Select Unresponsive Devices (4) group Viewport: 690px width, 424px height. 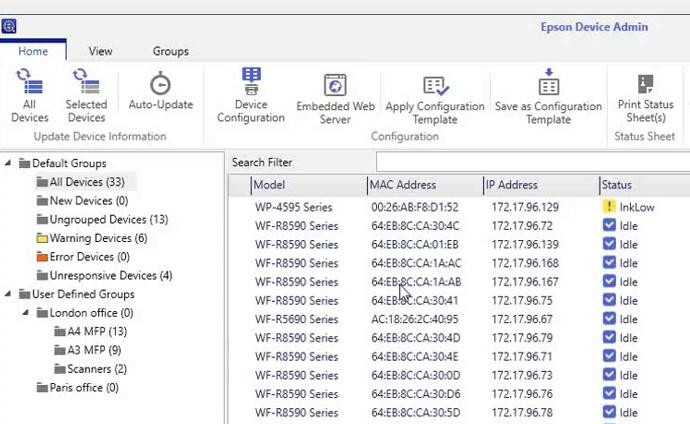[x=110, y=275]
